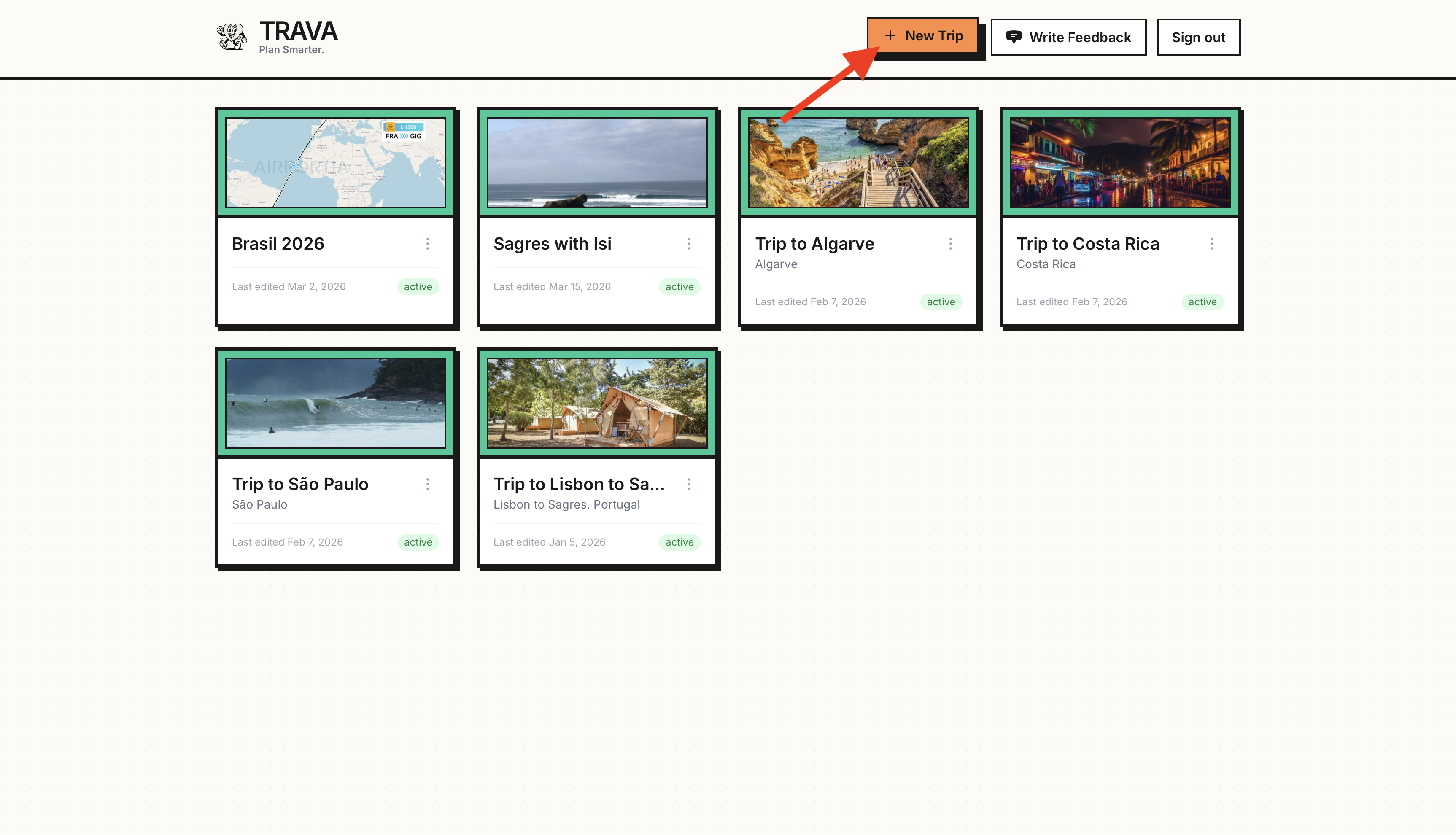The width and height of the screenshot is (1456, 835).
Task: Open the Brasil 2026 flight map thumbnail
Action: [x=335, y=162]
